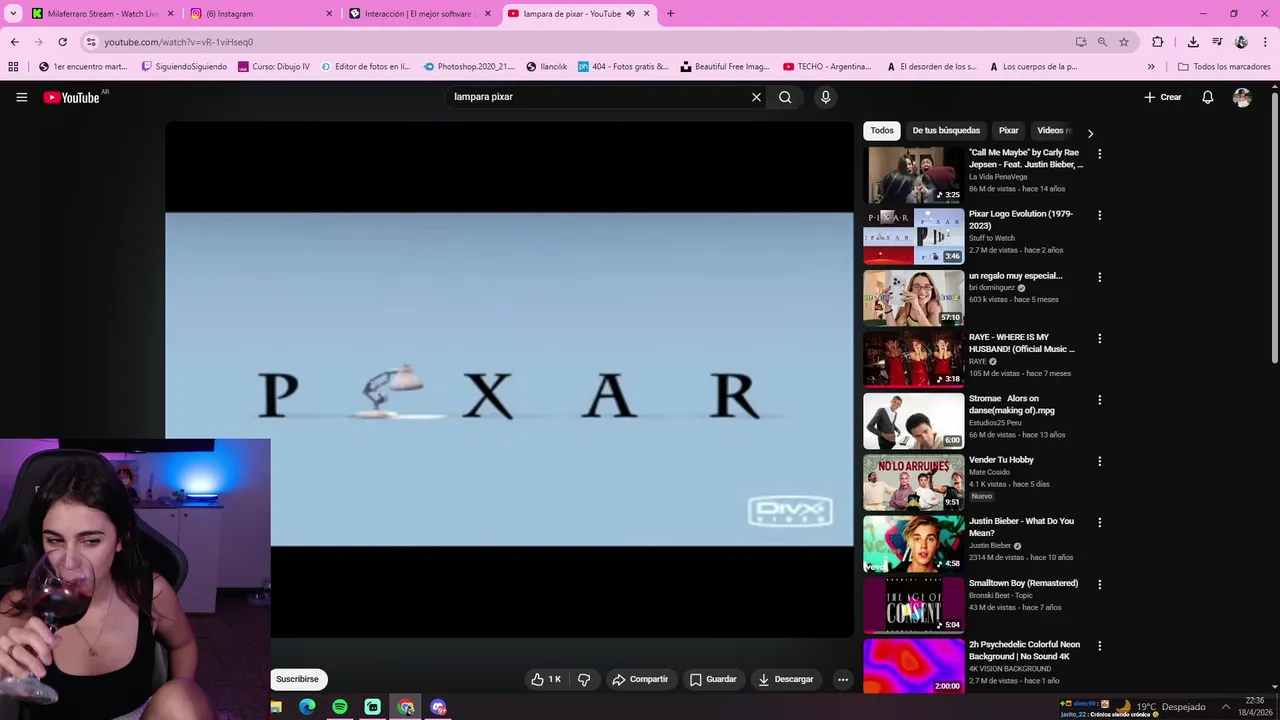This screenshot has width=1280, height=720.
Task: Show hidden system tray icons
Action: coord(1226,707)
